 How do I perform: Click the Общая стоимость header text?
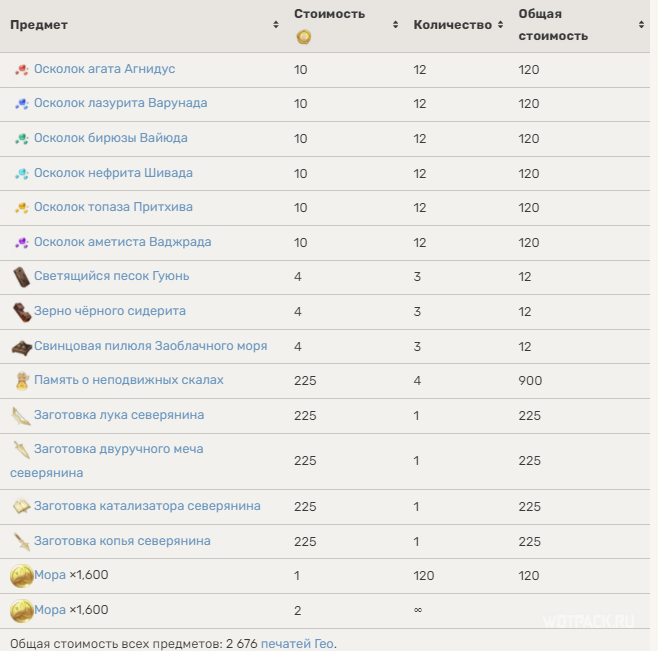coord(553,25)
